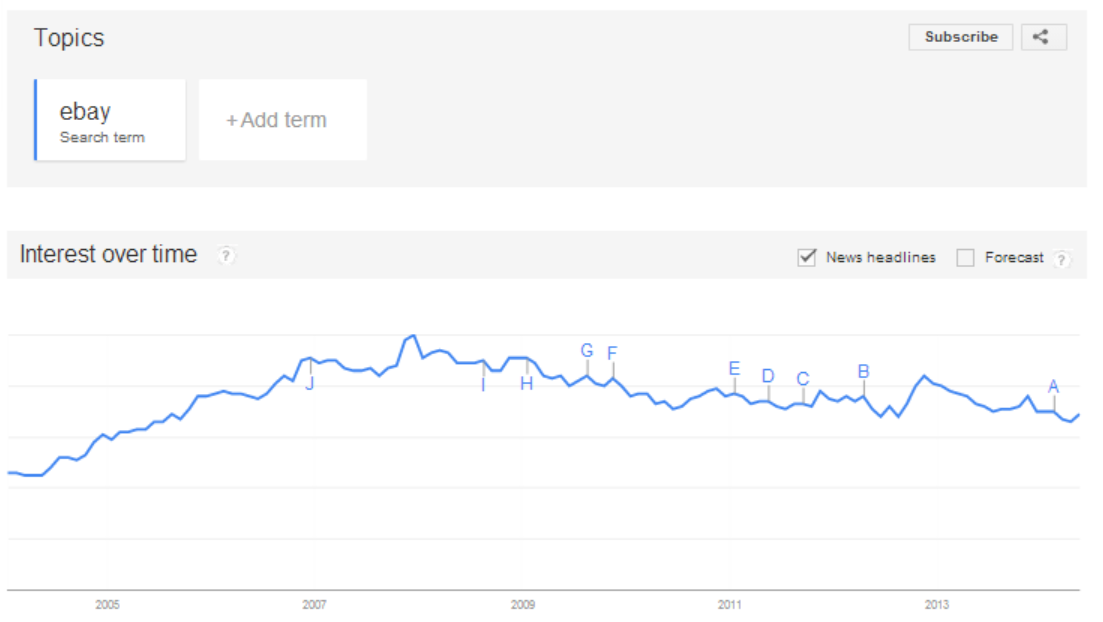Click the share icon button
Image resolution: width=1103 pixels, height=622 pixels.
[1043, 37]
